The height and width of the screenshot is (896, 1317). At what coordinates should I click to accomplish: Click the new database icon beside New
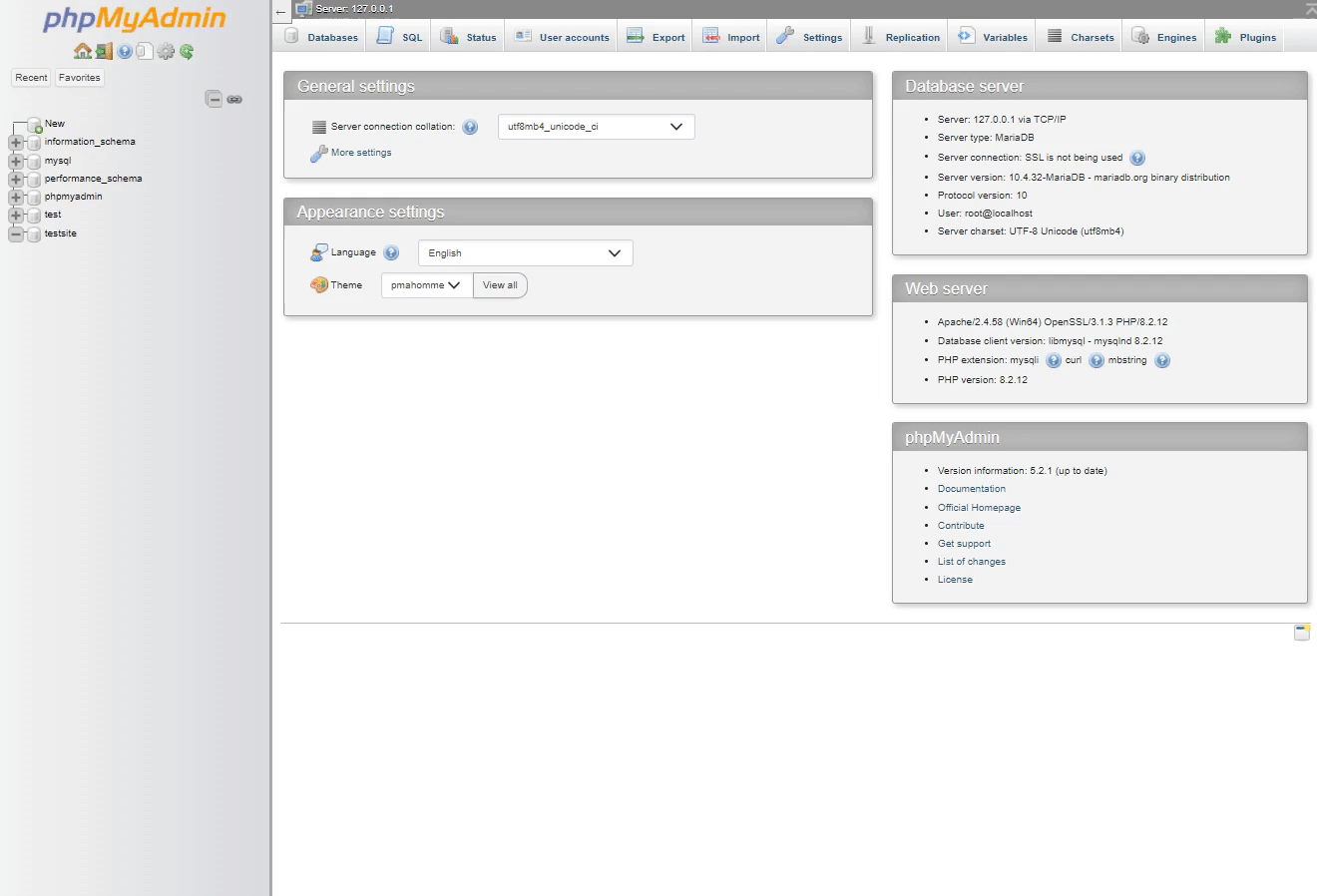(x=34, y=125)
